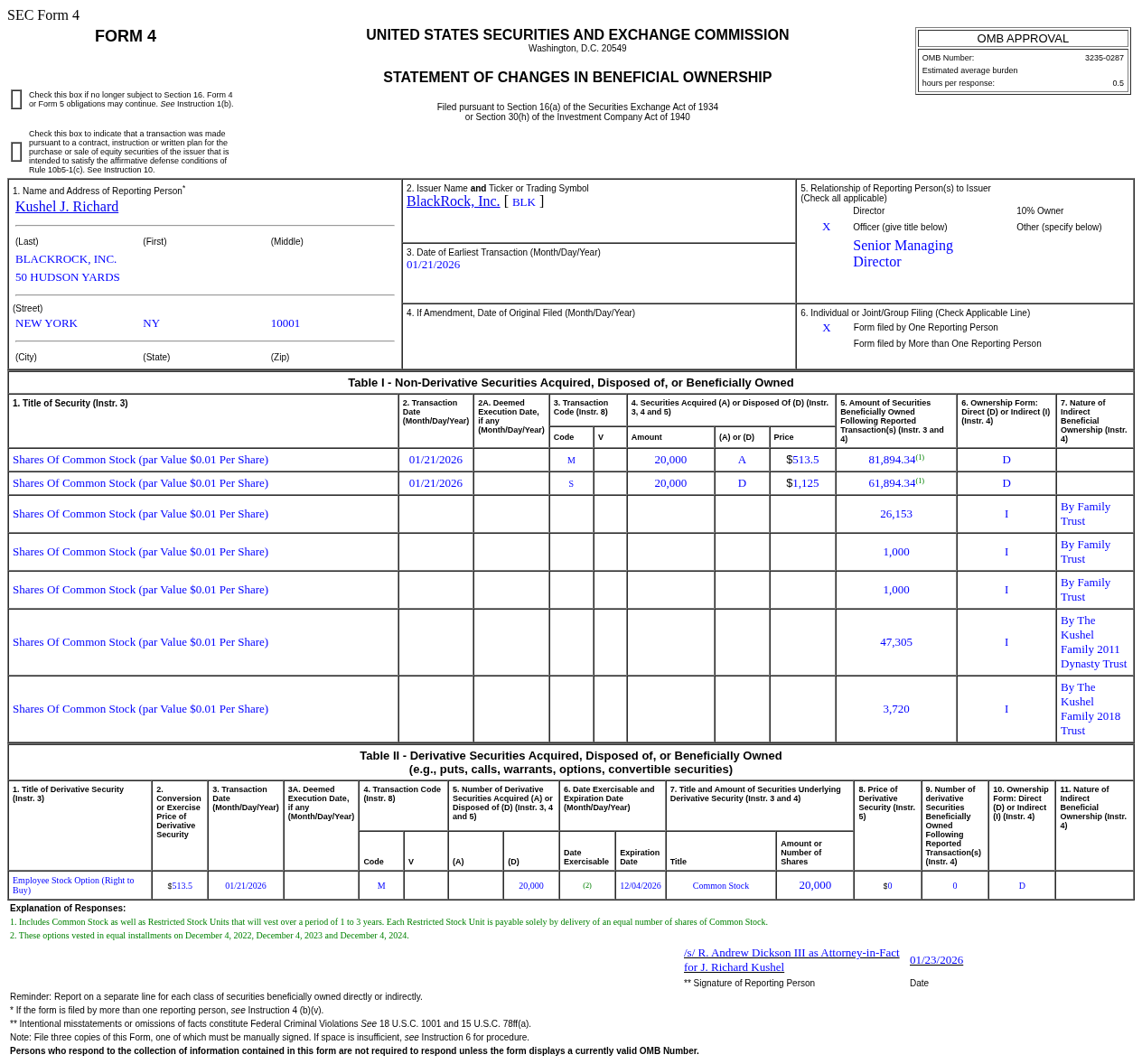Click the expiration date 12/04/2026
Screen dimensions: 1142x1064
point(641,885)
